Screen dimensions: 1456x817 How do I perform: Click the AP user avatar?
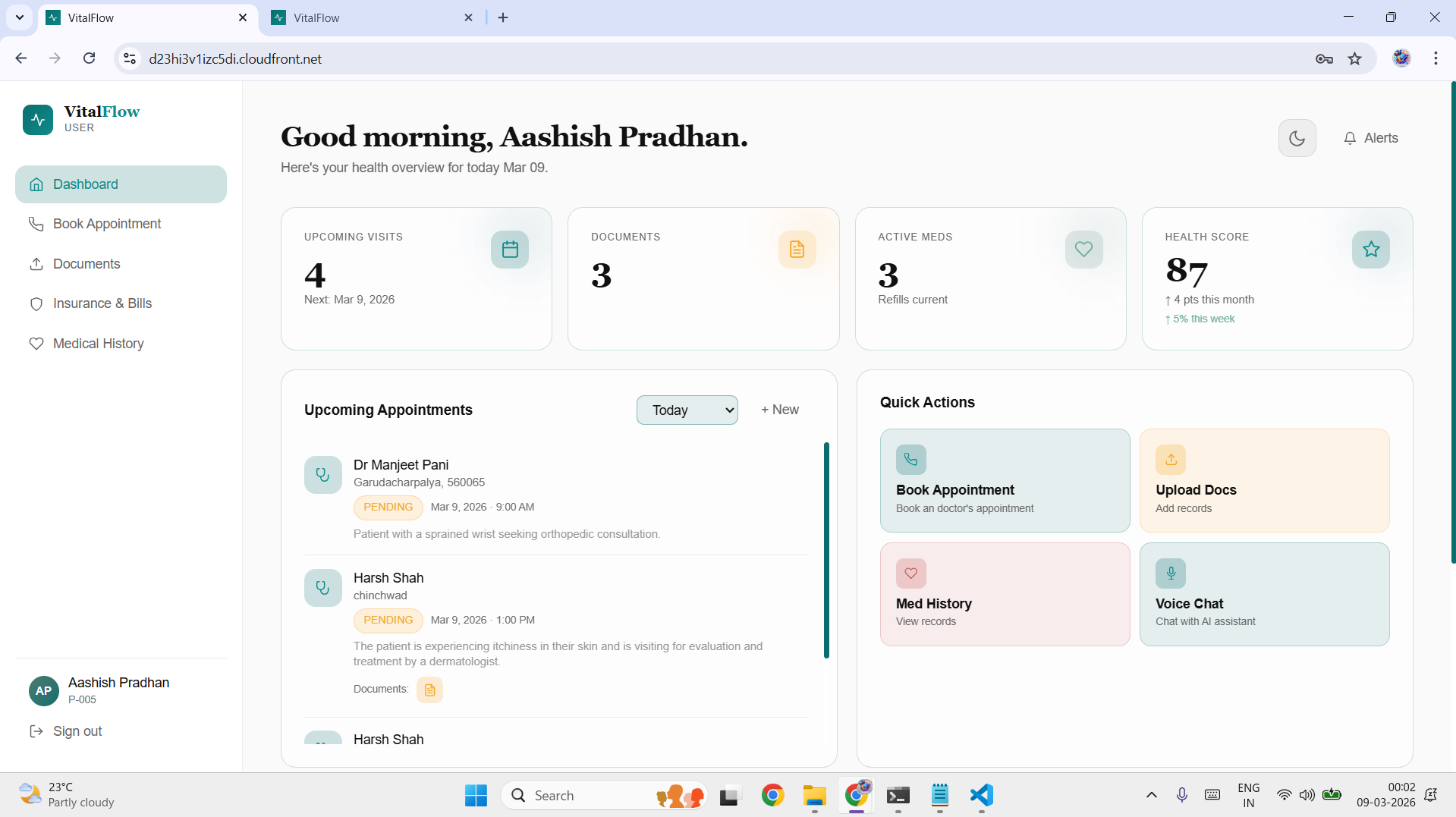point(44,691)
